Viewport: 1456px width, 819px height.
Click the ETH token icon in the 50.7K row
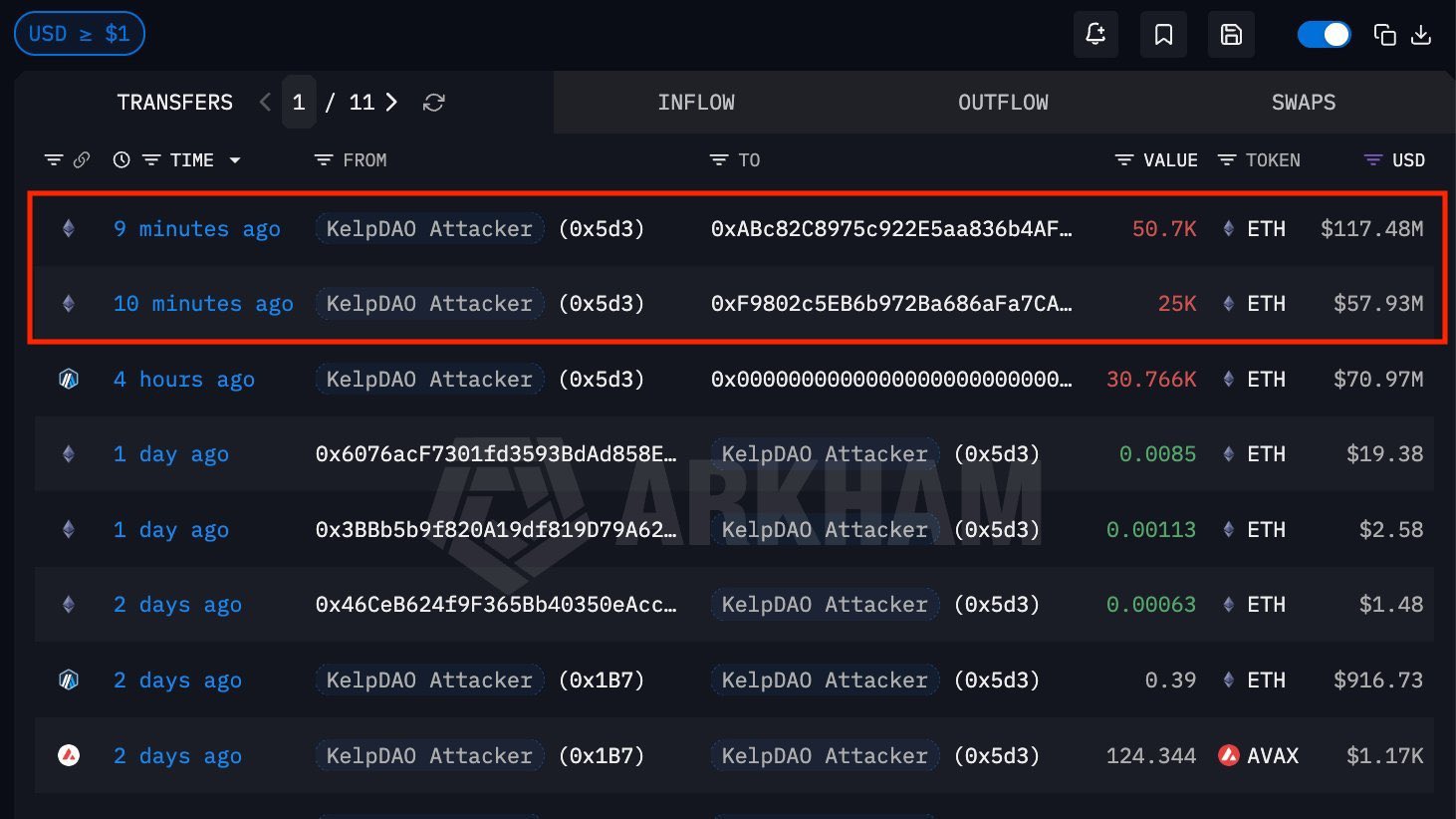tap(1229, 229)
